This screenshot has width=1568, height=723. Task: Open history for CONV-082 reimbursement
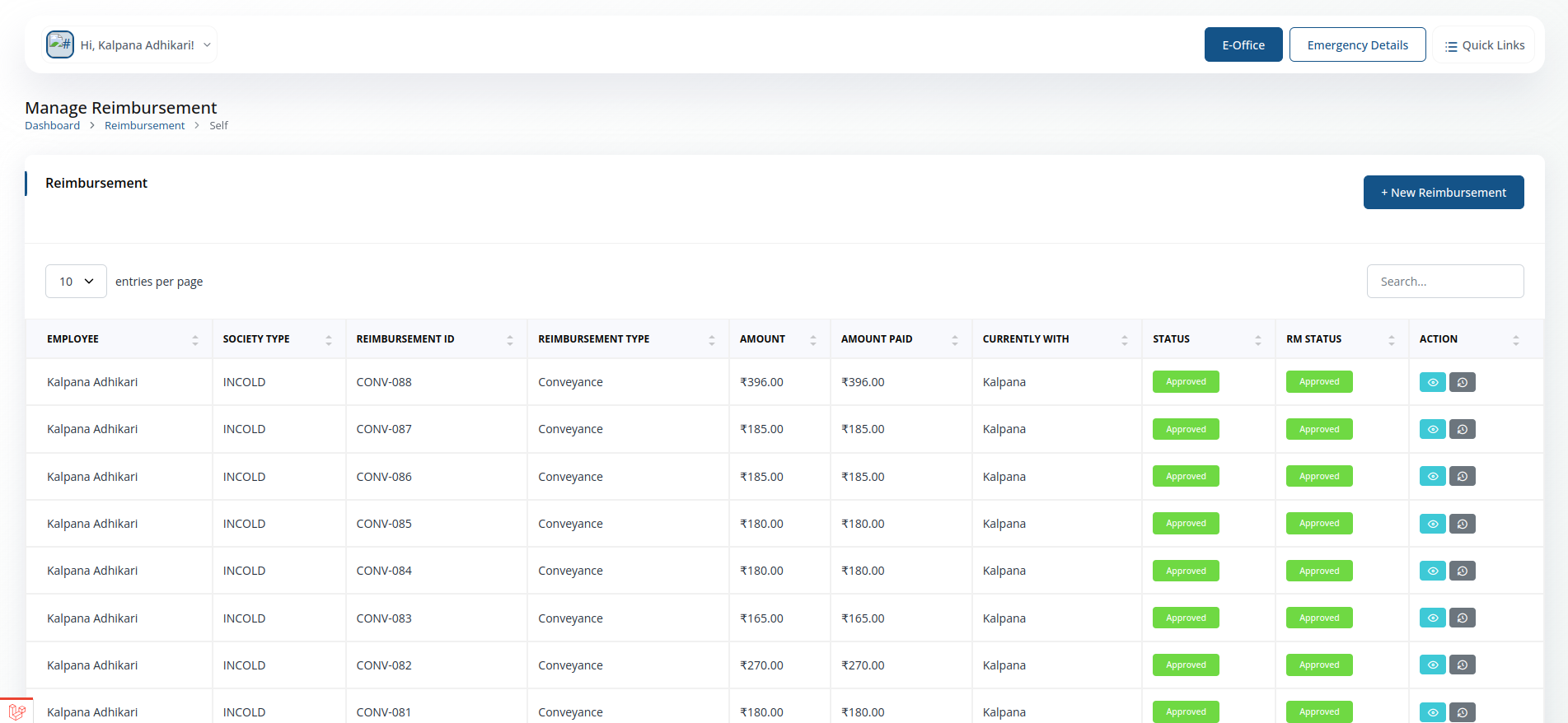(x=1462, y=665)
